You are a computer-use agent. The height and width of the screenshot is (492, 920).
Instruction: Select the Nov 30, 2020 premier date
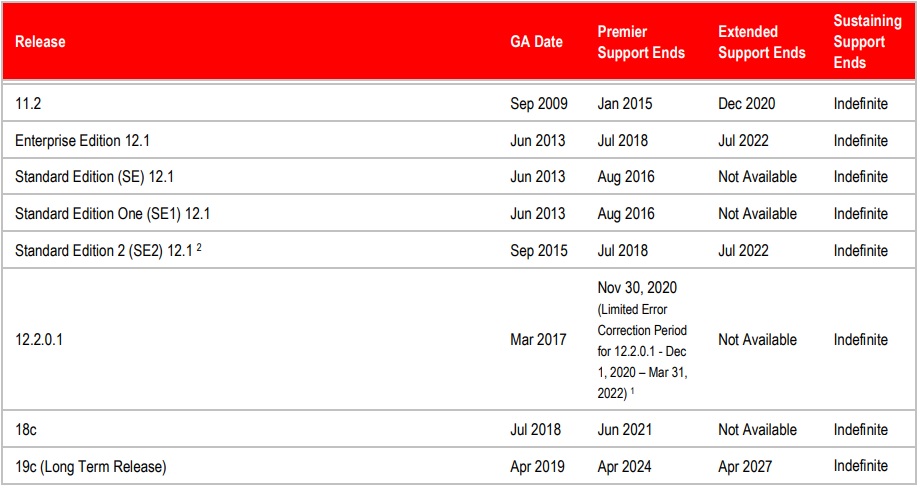click(x=637, y=288)
